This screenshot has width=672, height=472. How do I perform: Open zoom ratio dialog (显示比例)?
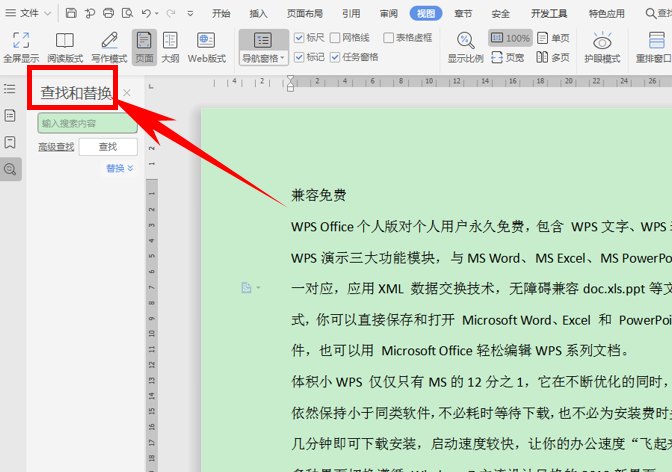pyautogui.click(x=465, y=48)
